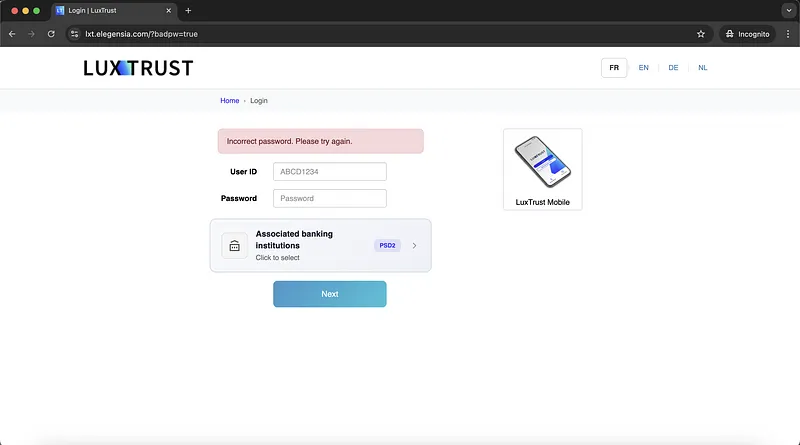Click the PSD2 badge
The image size is (800, 445).
[x=387, y=245]
